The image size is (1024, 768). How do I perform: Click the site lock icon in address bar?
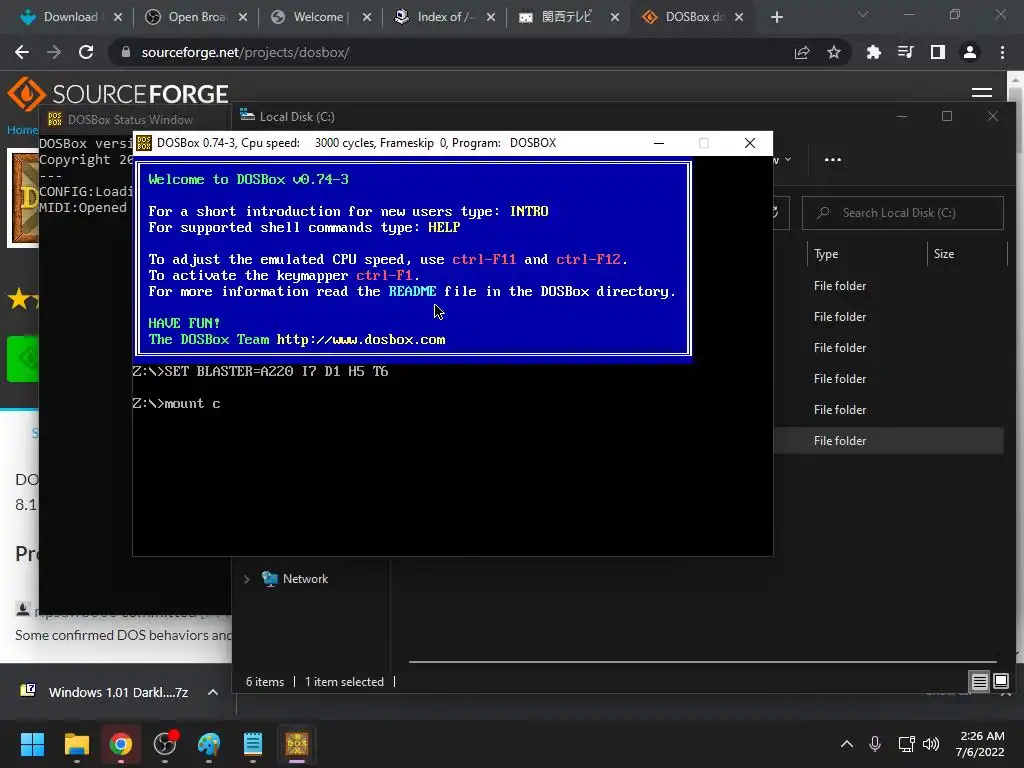tap(126, 52)
